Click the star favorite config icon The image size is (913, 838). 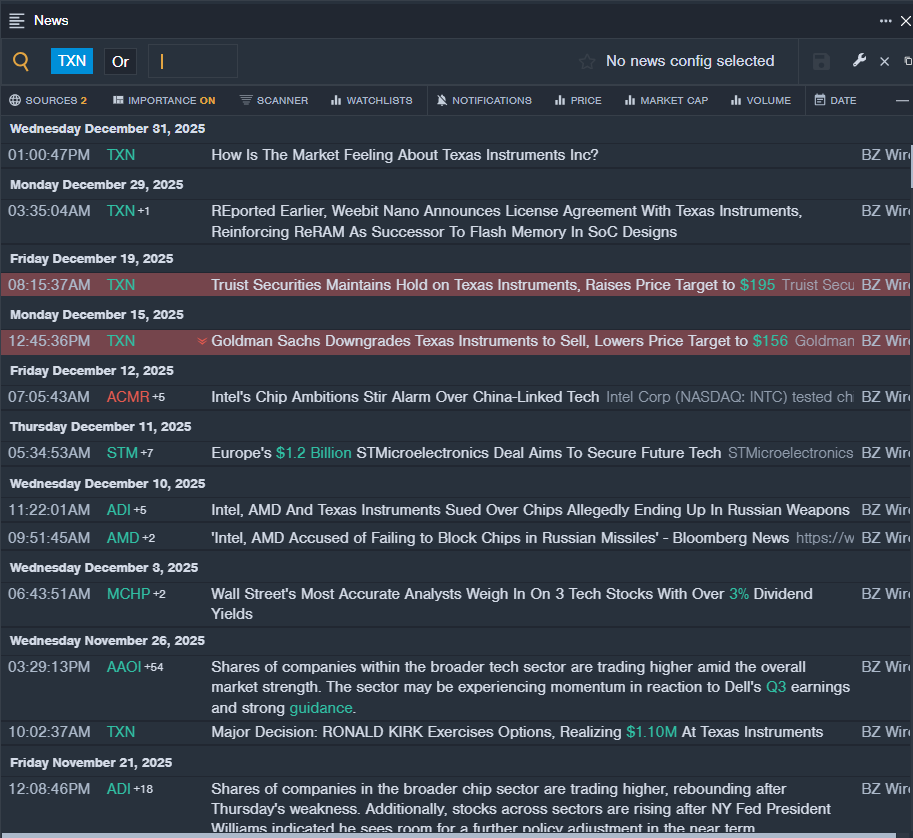[587, 62]
